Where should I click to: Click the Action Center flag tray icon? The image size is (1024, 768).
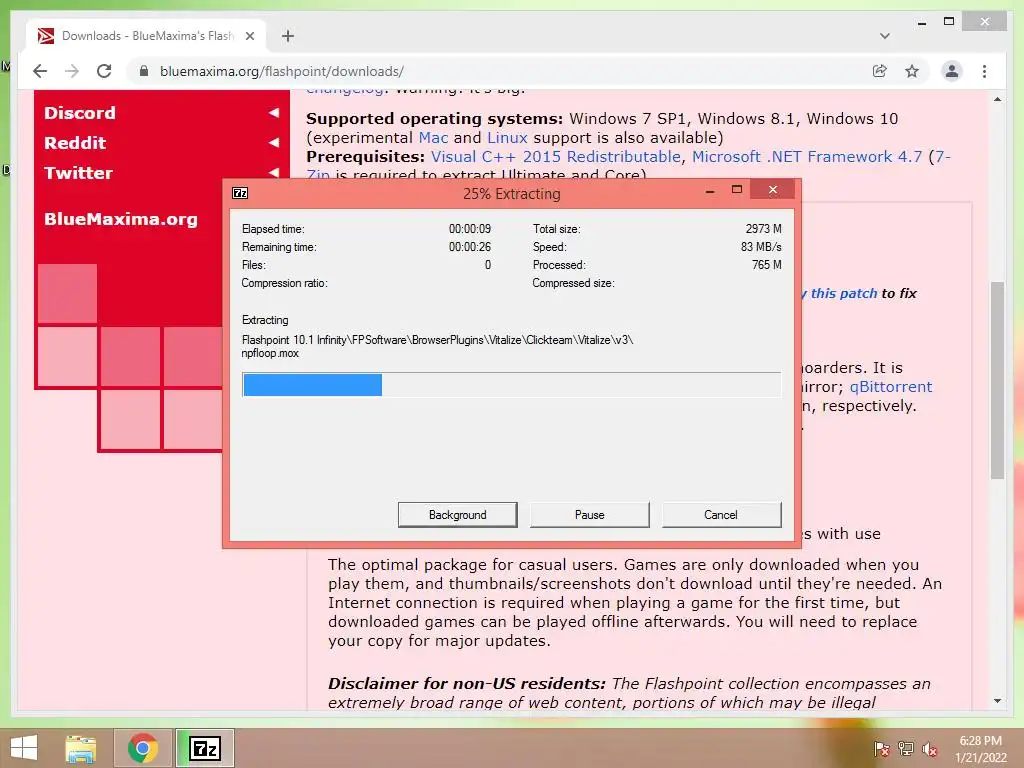point(881,748)
